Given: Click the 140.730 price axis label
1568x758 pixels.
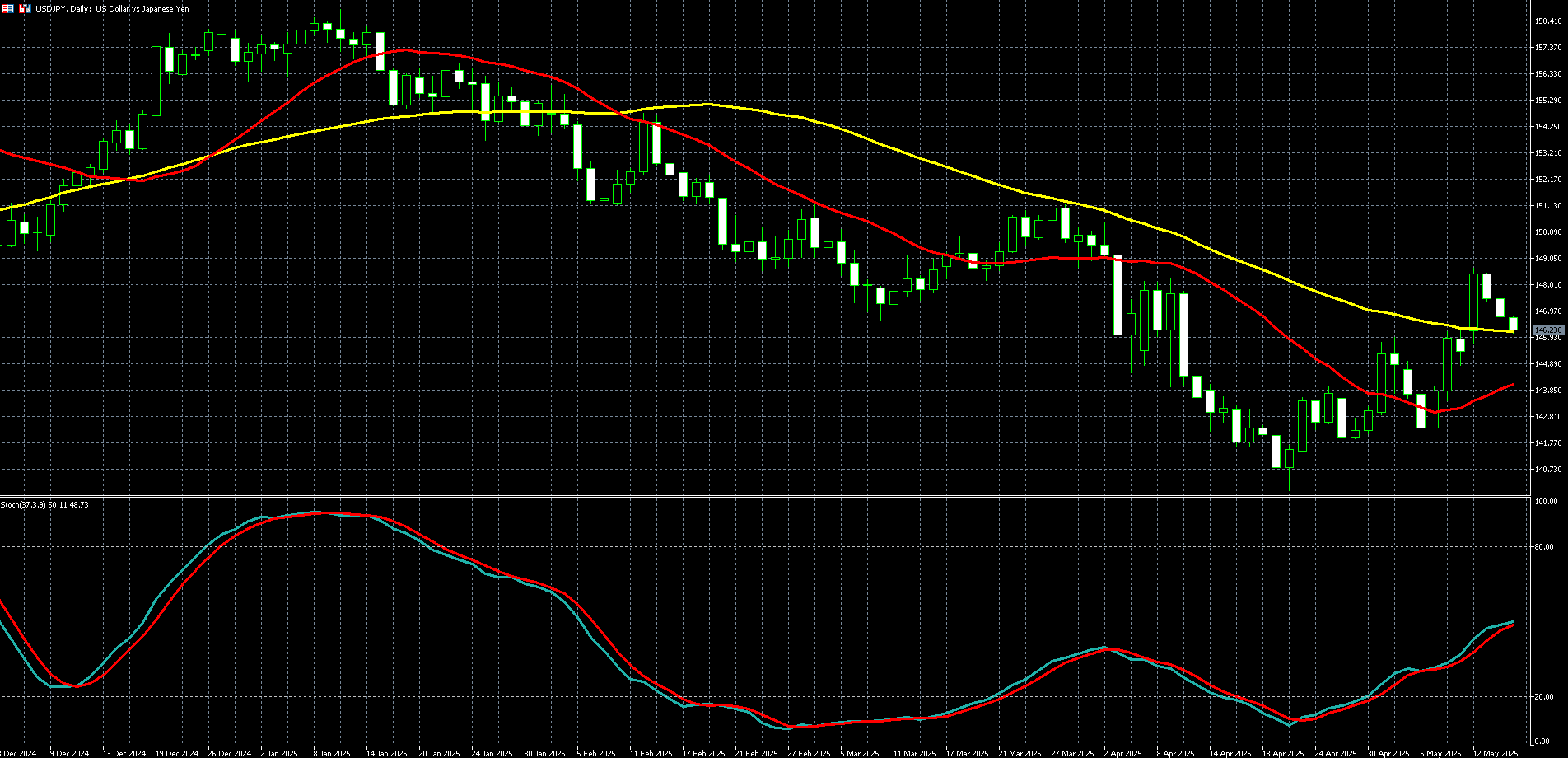Looking at the screenshot, I should click(1548, 470).
